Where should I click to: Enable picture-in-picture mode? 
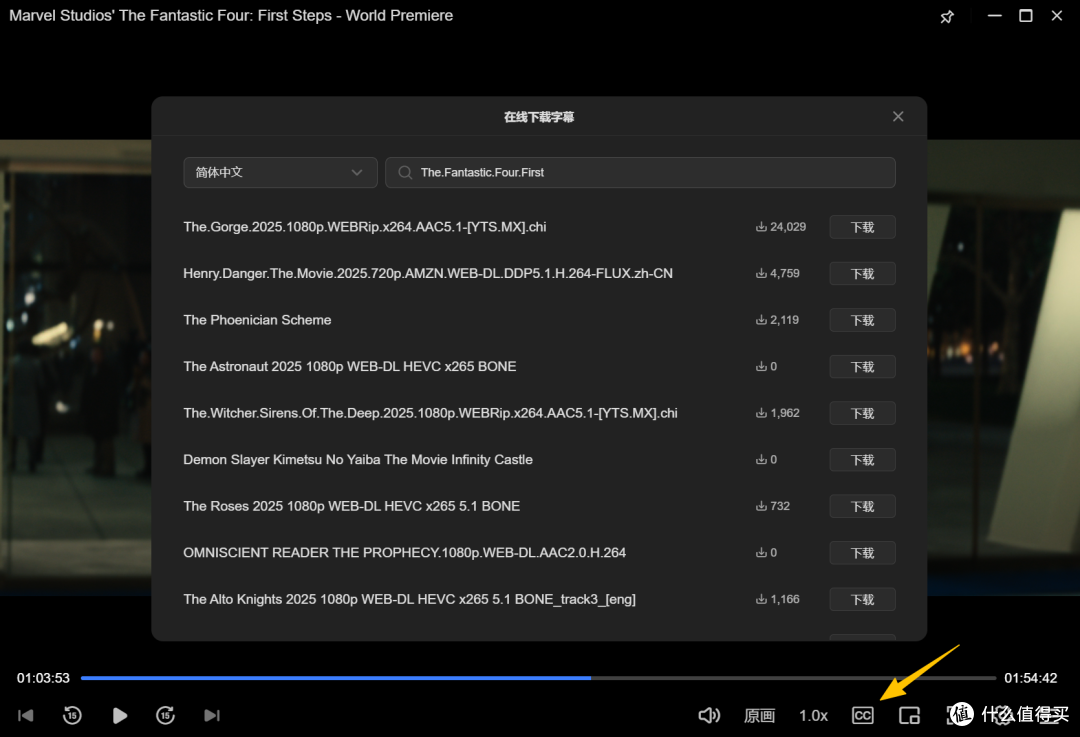[x=909, y=716]
